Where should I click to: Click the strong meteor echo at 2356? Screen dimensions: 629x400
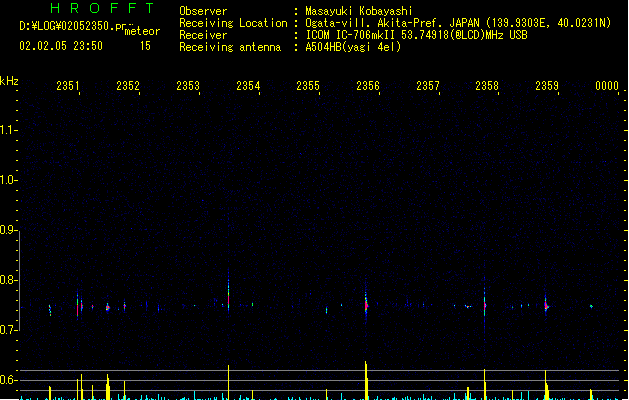[x=366, y=303]
